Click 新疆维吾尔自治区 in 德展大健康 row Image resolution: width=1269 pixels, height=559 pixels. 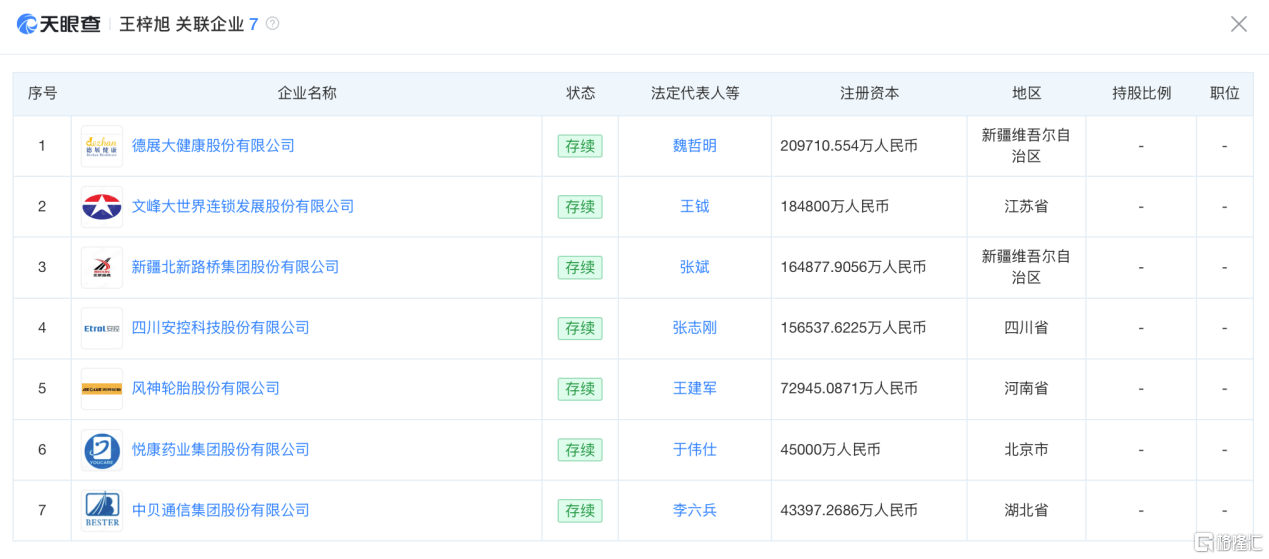1026,146
